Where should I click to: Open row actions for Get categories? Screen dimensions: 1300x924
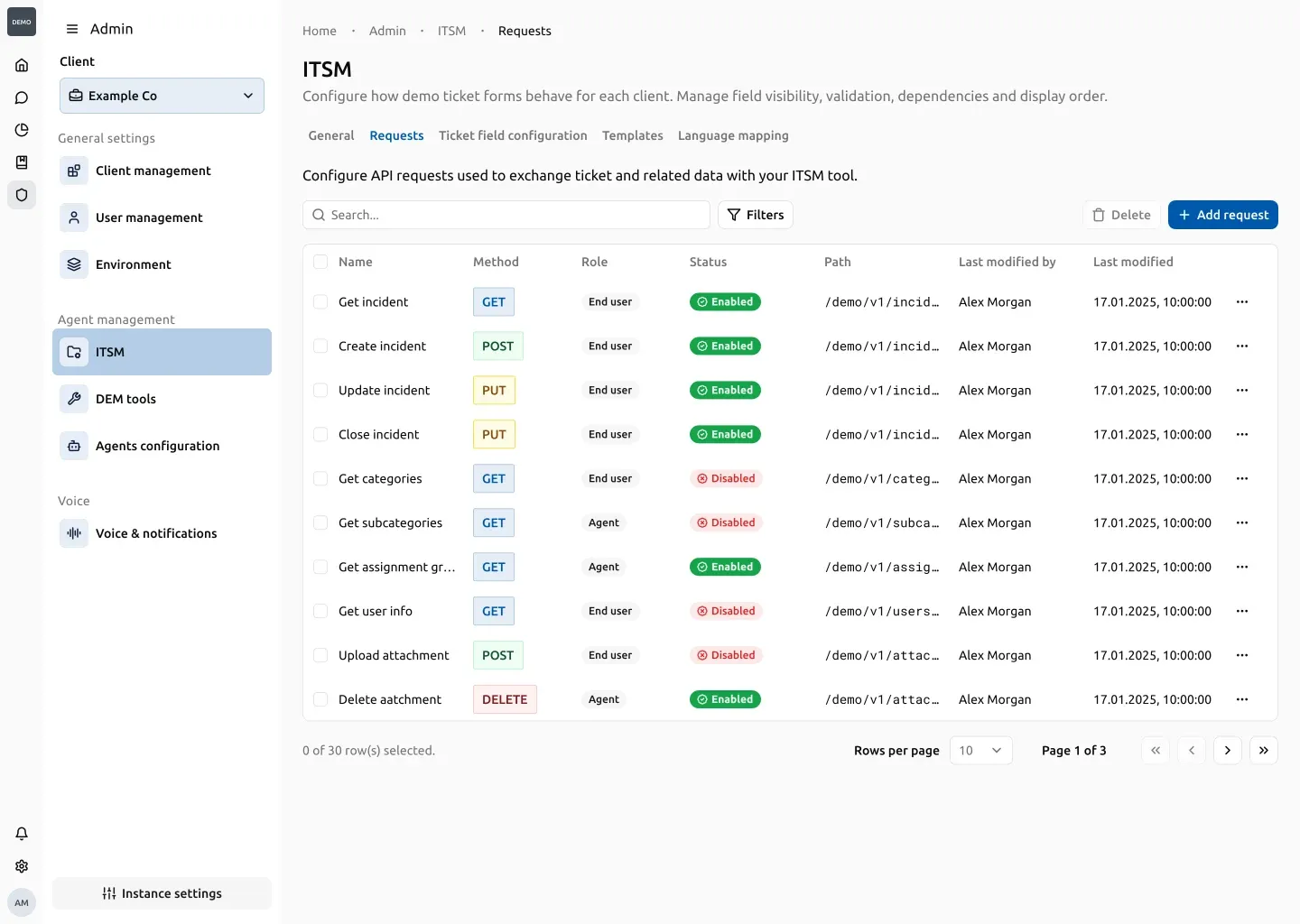(x=1242, y=479)
